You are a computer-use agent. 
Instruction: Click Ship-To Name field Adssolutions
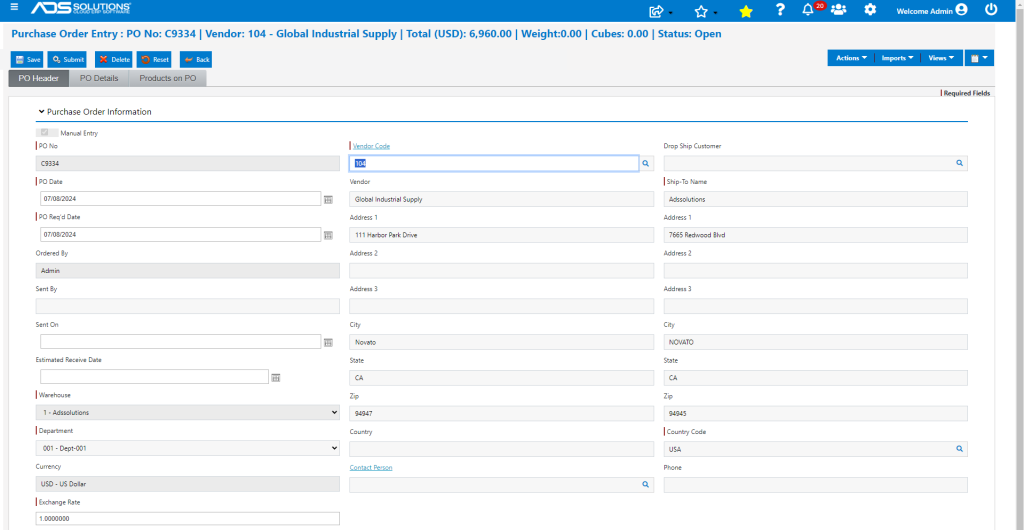coord(816,199)
